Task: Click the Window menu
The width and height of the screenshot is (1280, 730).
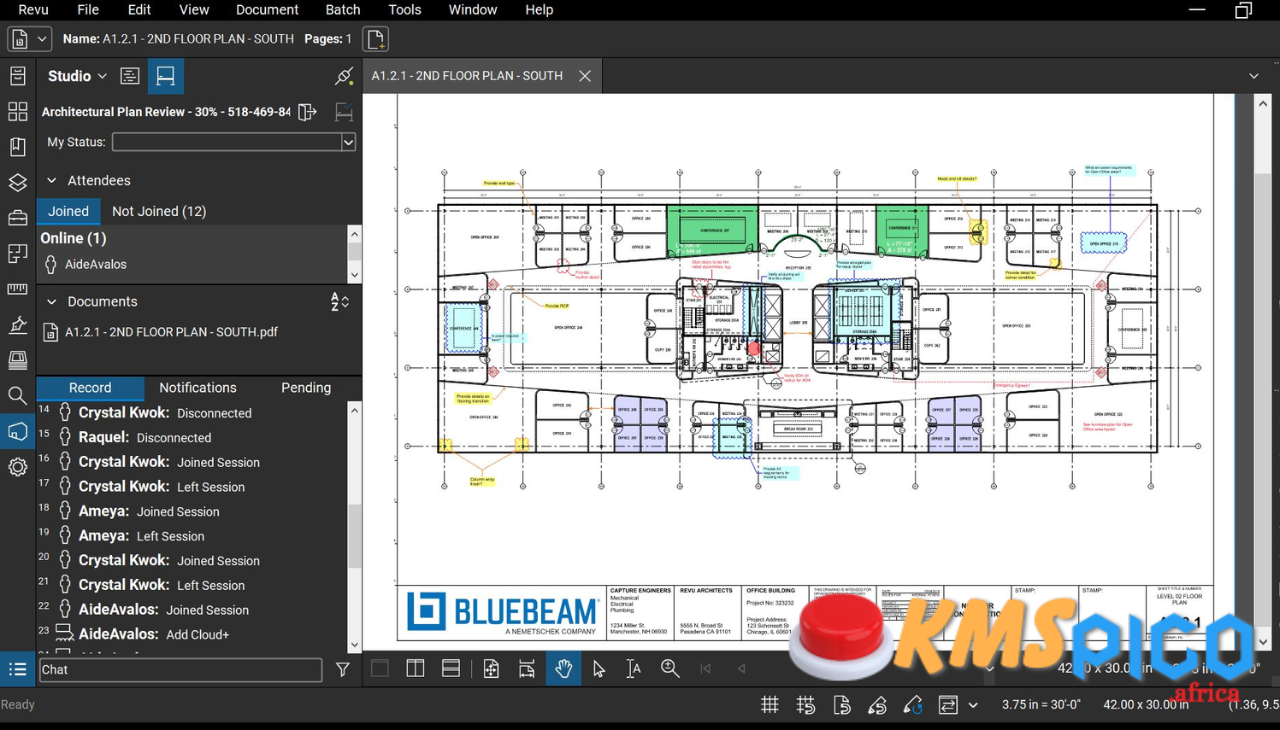Action: (473, 10)
